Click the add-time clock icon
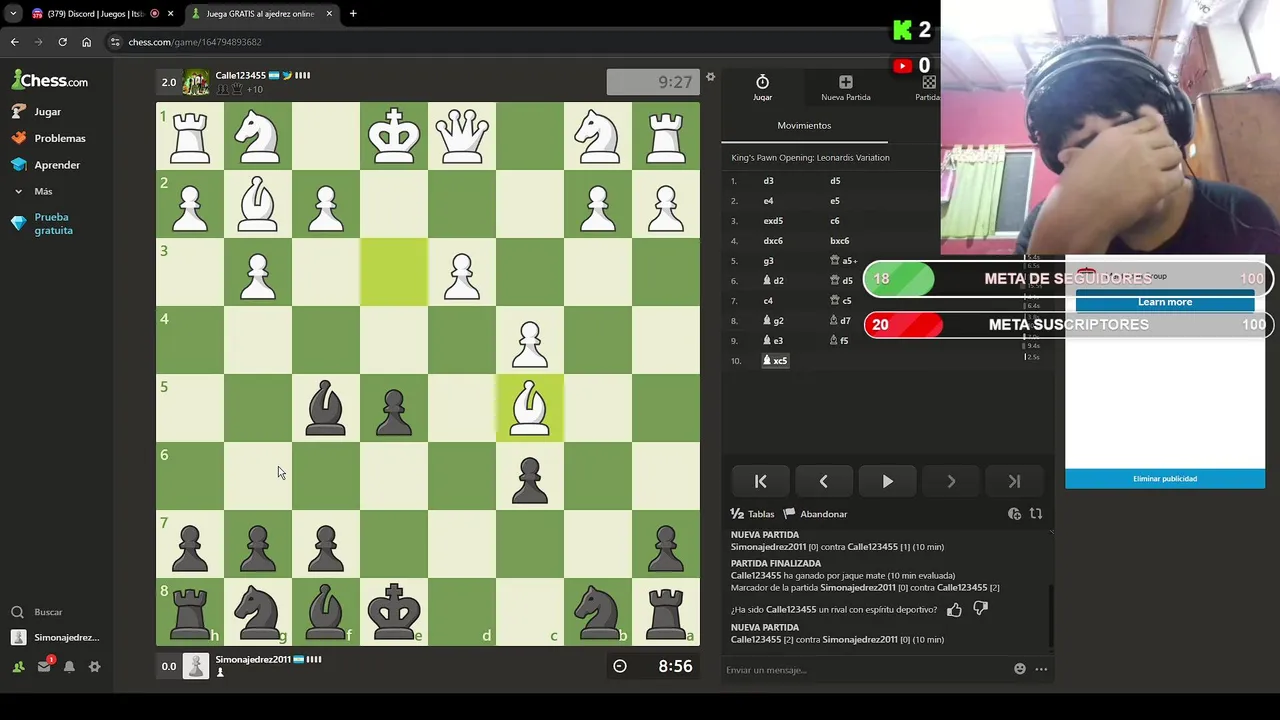The width and height of the screenshot is (1280, 720). point(1014,514)
